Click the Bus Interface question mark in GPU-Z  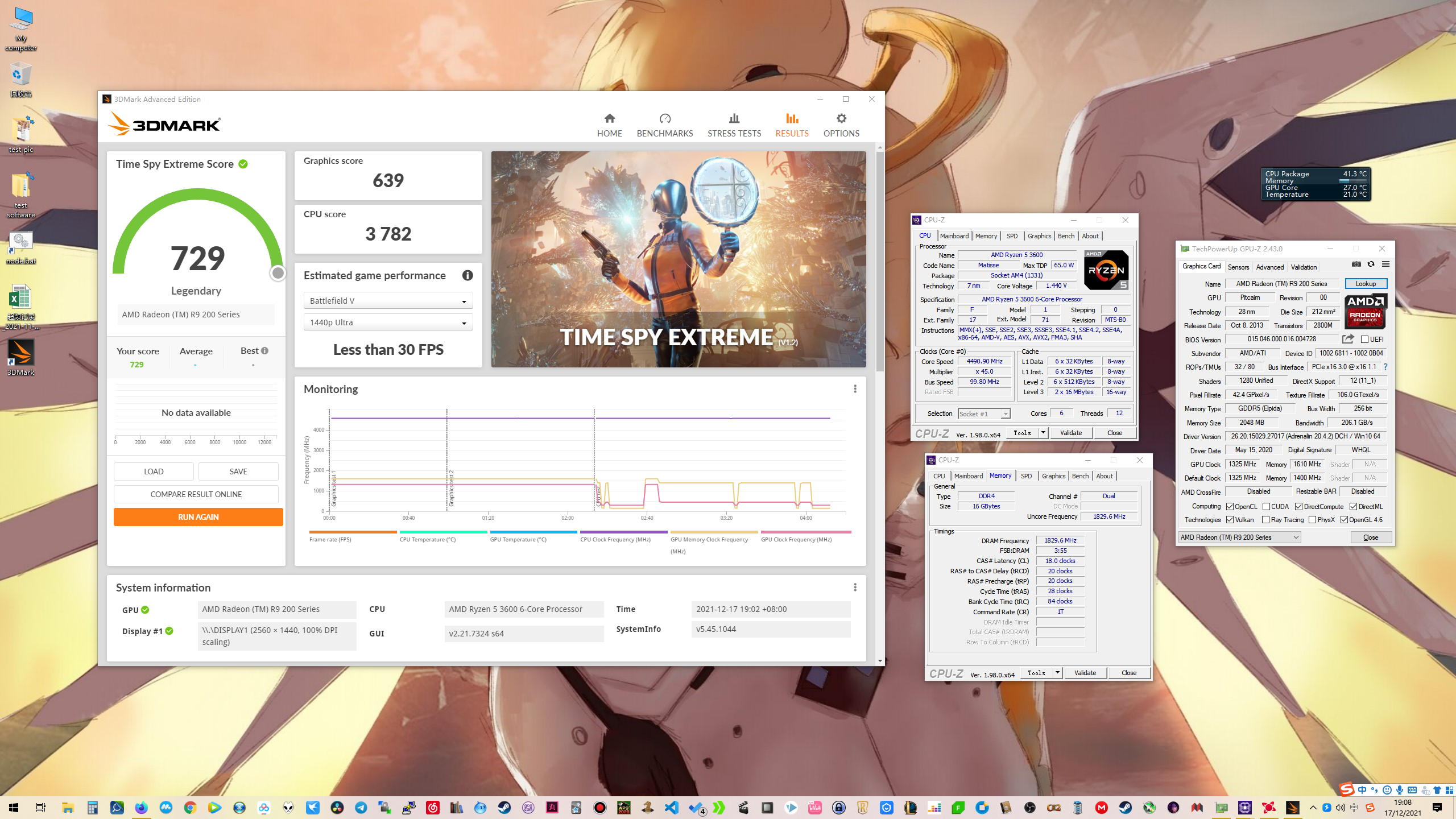point(1385,367)
